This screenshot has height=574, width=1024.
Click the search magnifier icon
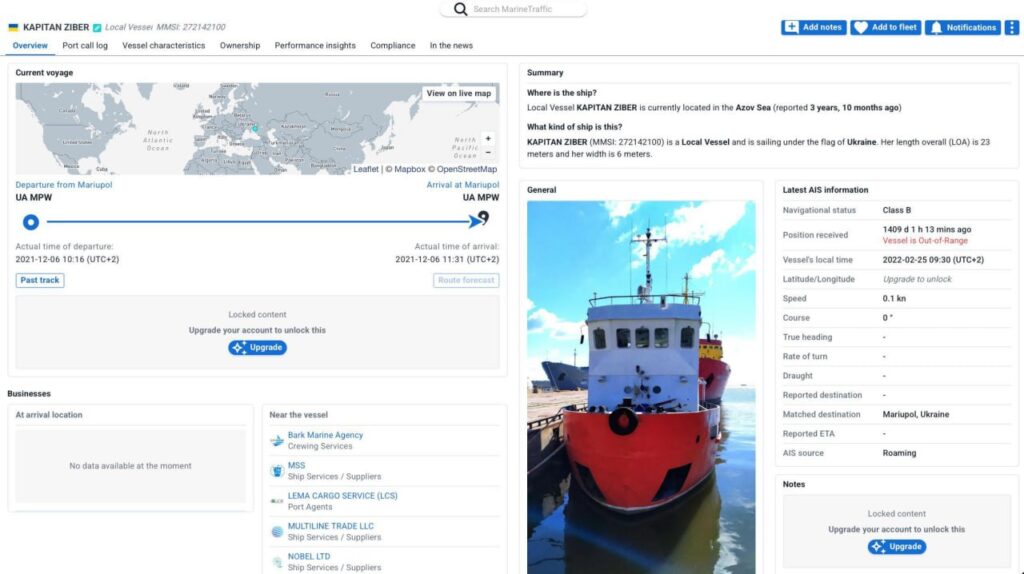[x=460, y=9]
